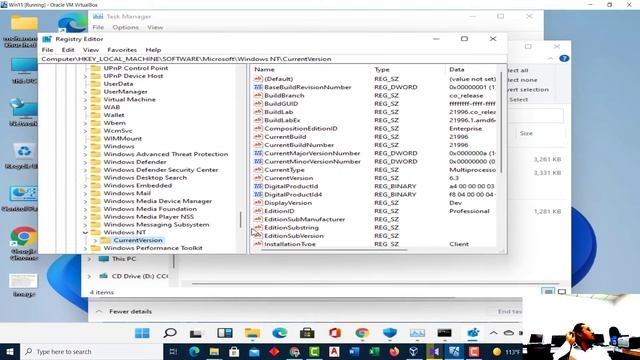Open Task View on the Windows 11 taskbar

point(196,333)
